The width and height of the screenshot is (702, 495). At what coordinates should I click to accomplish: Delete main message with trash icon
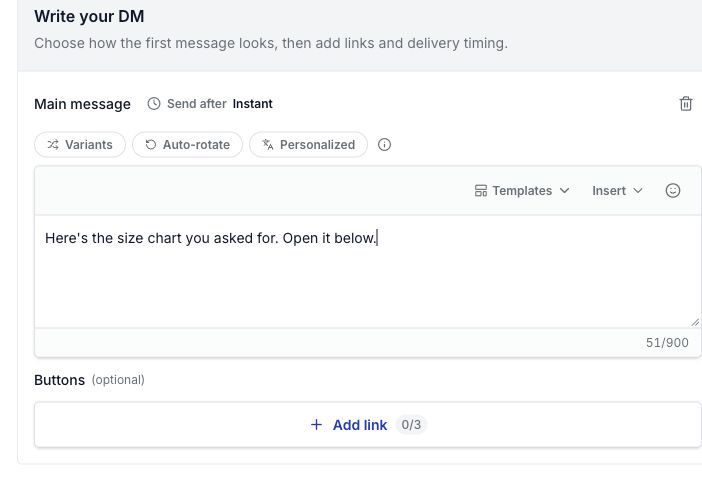(685, 104)
